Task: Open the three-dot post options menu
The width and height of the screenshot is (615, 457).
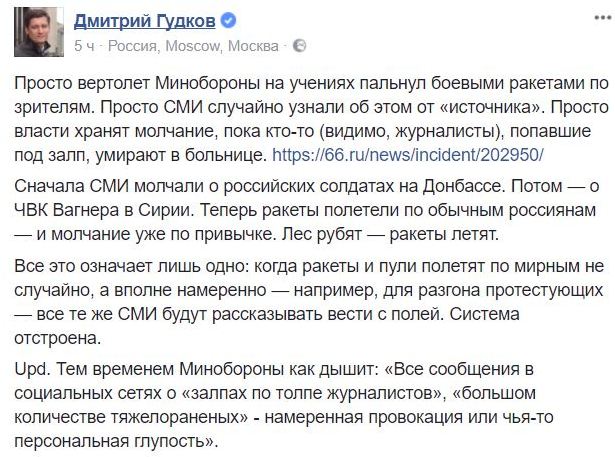Action: [x=603, y=18]
